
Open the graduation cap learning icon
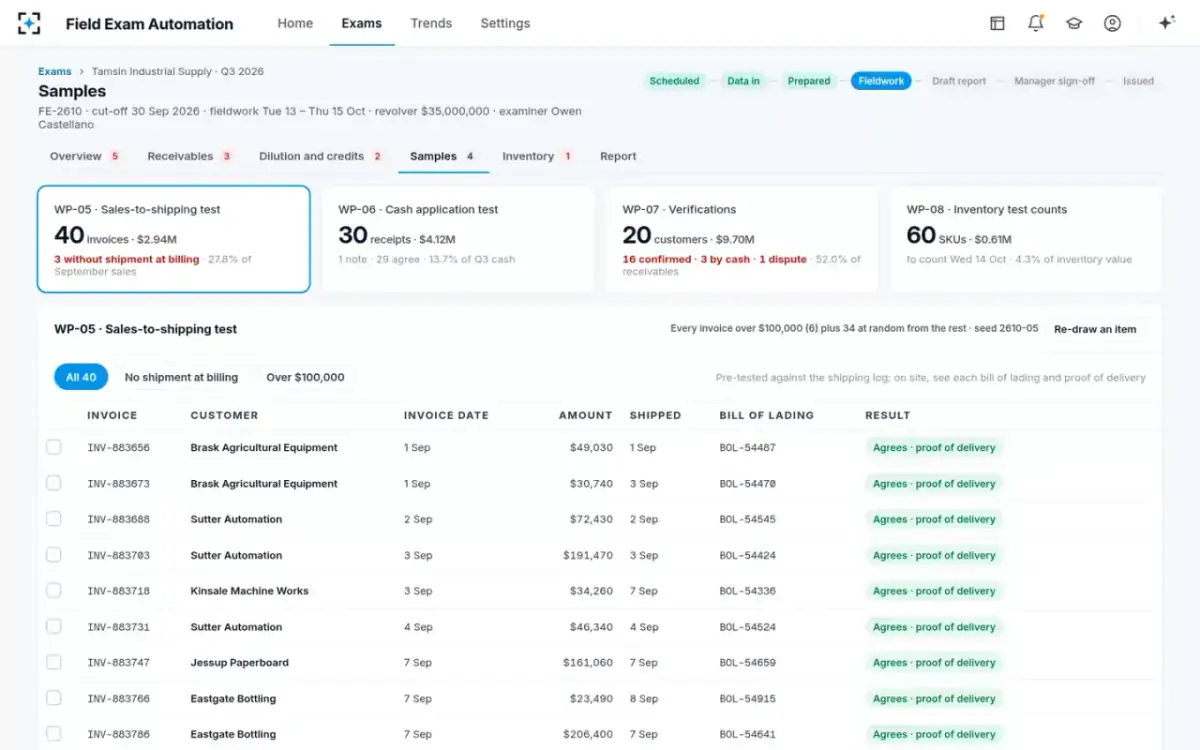point(1074,23)
